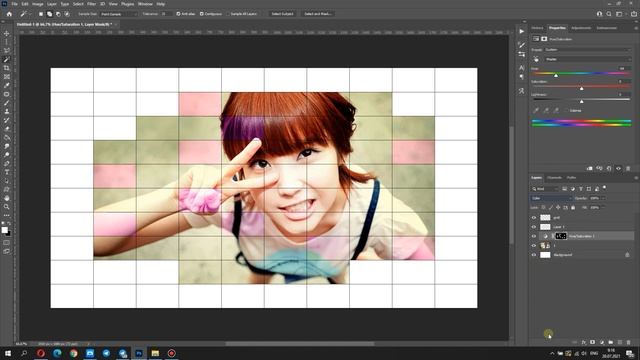Open the Window menu
This screenshot has width=640, height=360.
pos(145,4)
